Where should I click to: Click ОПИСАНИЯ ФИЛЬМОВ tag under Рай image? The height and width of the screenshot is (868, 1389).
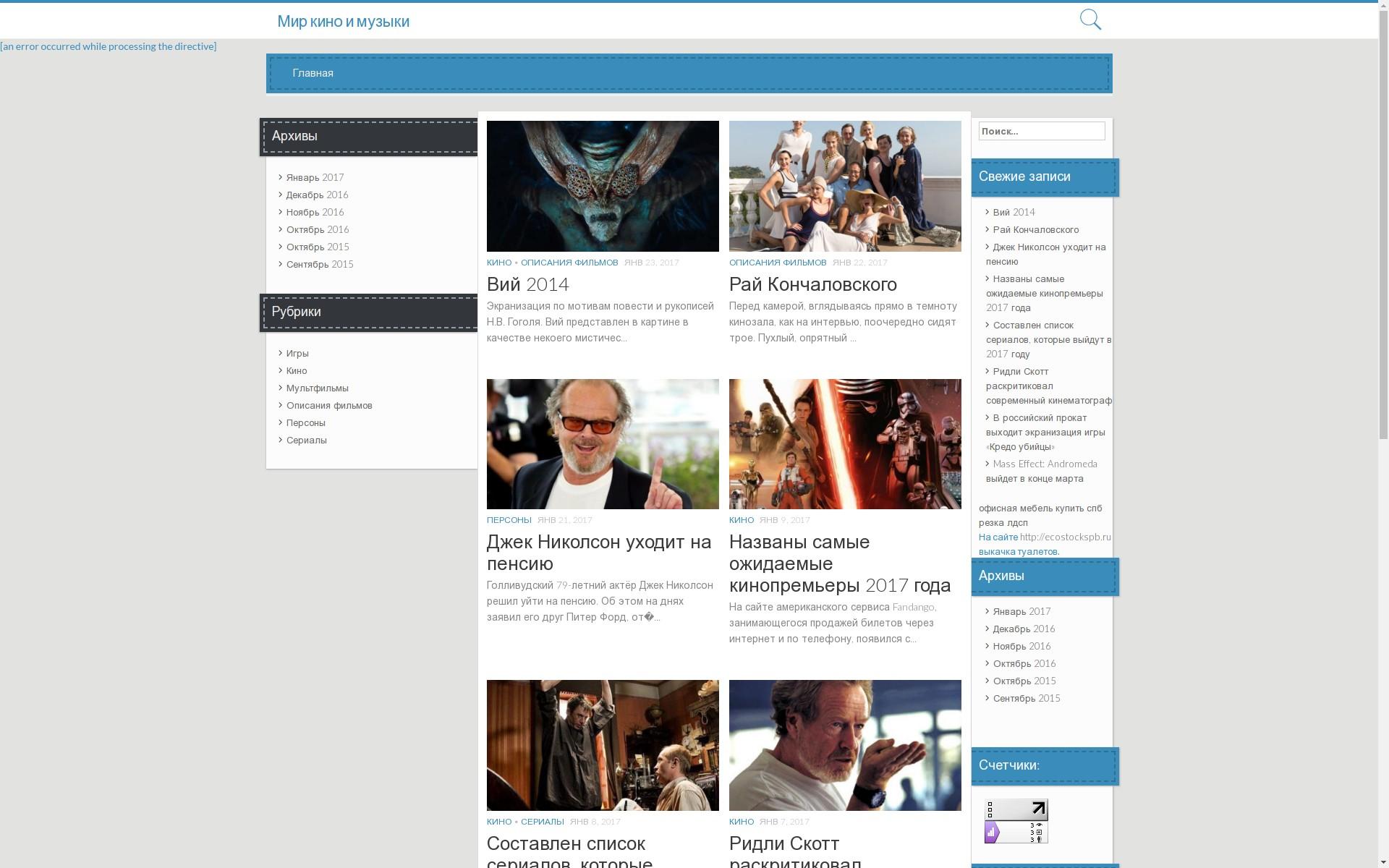click(x=778, y=263)
